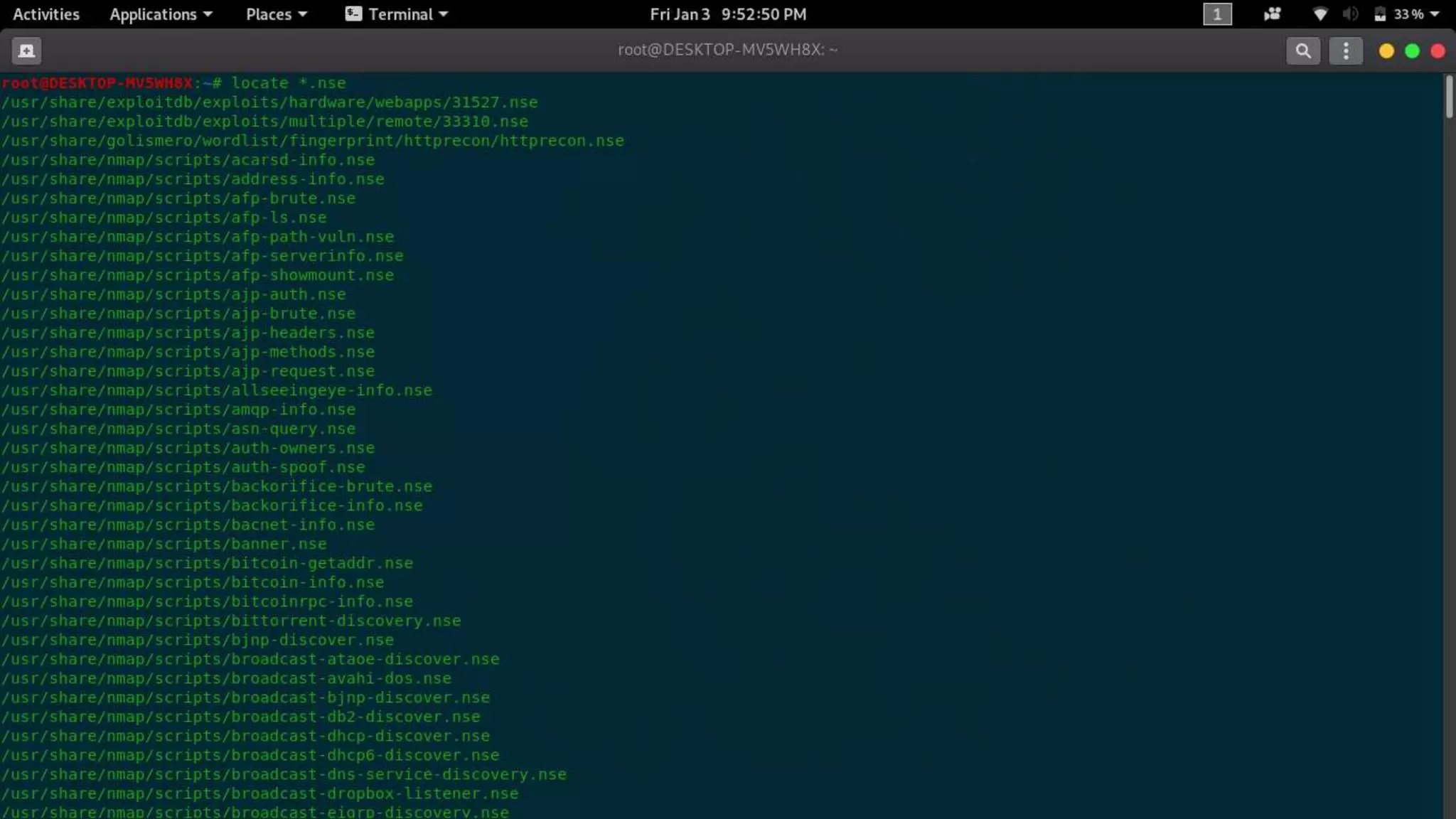This screenshot has width=1456, height=819.
Task: Click the red close window button
Action: [1438, 51]
